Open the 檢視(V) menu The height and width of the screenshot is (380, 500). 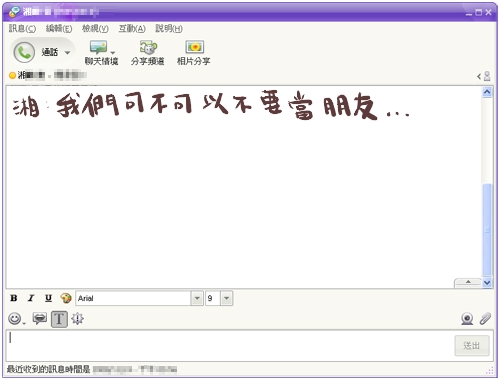coord(95,29)
